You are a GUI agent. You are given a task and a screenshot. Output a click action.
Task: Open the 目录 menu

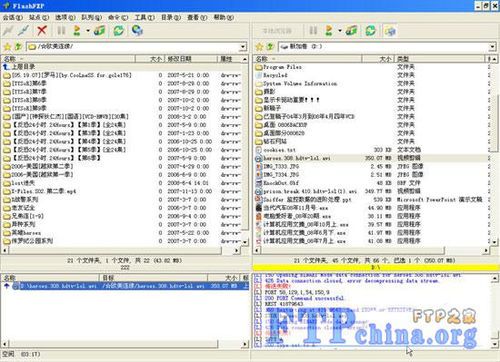pos(171,17)
